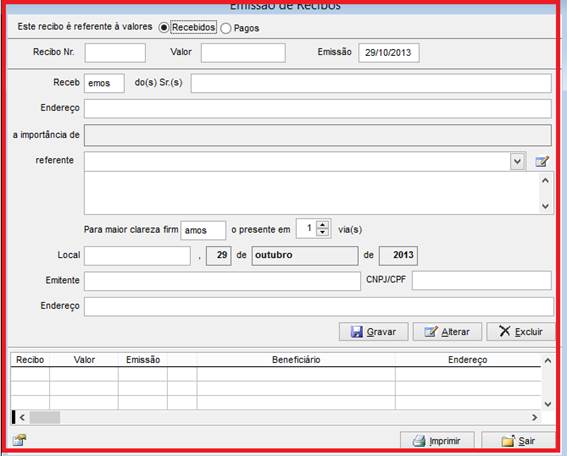Click the Sair exit button
The image size is (567, 456).
coord(518,441)
